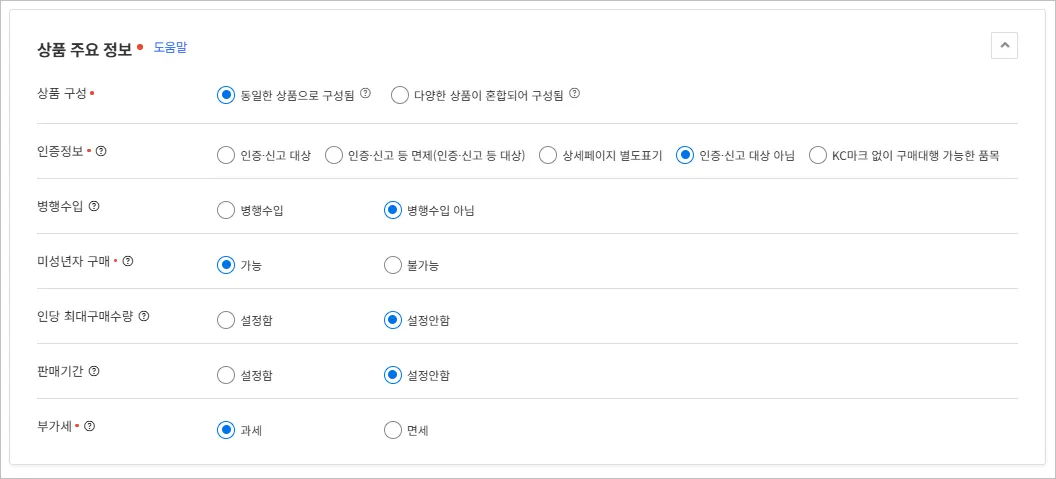Click help icon after 동일한 상품으로 구성됨

point(366,93)
